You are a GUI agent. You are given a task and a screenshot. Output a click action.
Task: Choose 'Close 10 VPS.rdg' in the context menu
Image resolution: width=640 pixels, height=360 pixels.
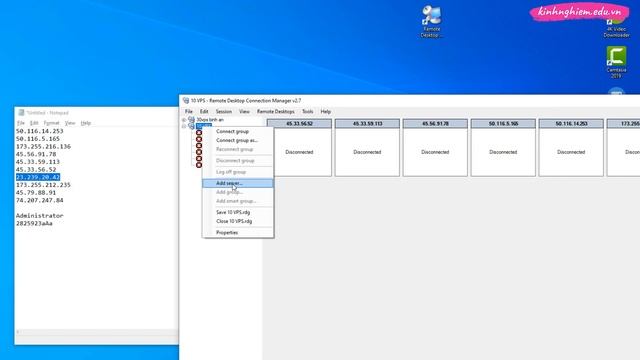coord(238,221)
